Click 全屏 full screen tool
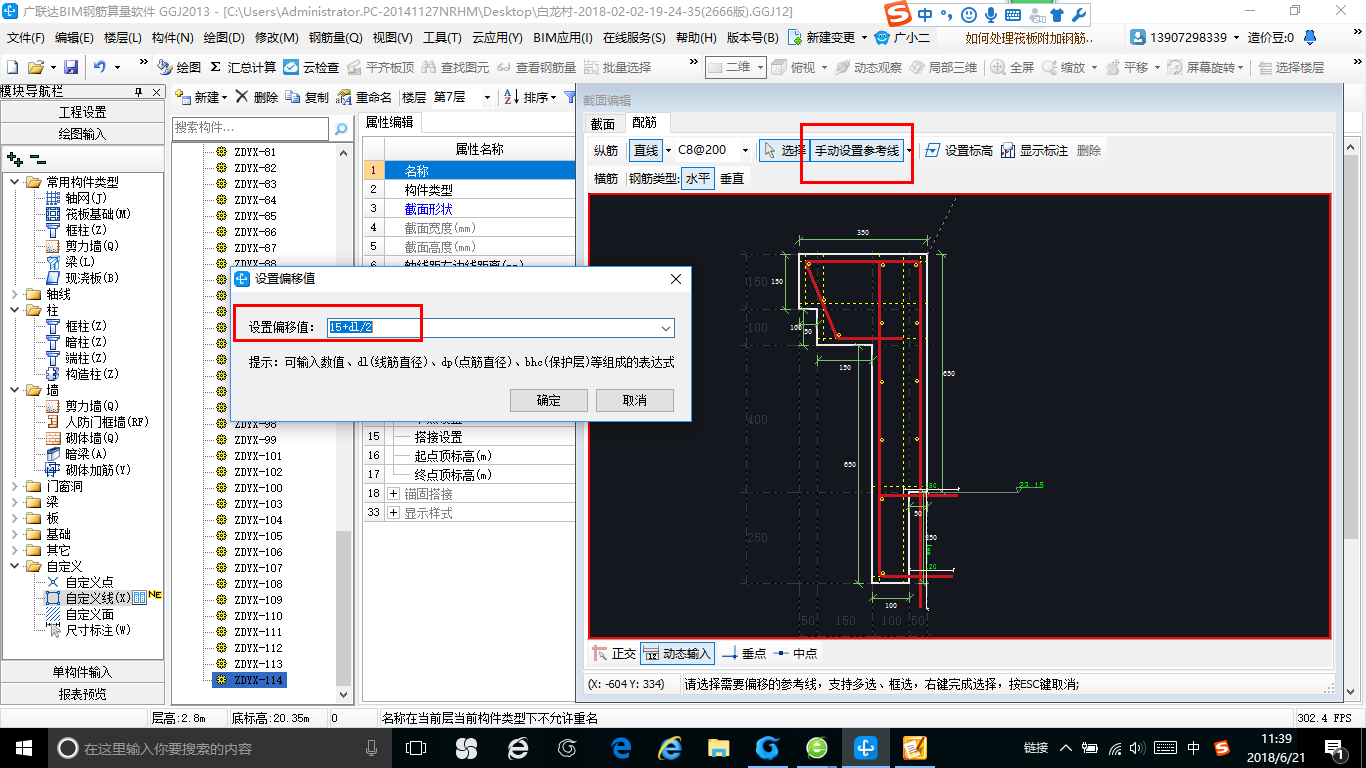Screen dimensions: 1366x768 1012,67
